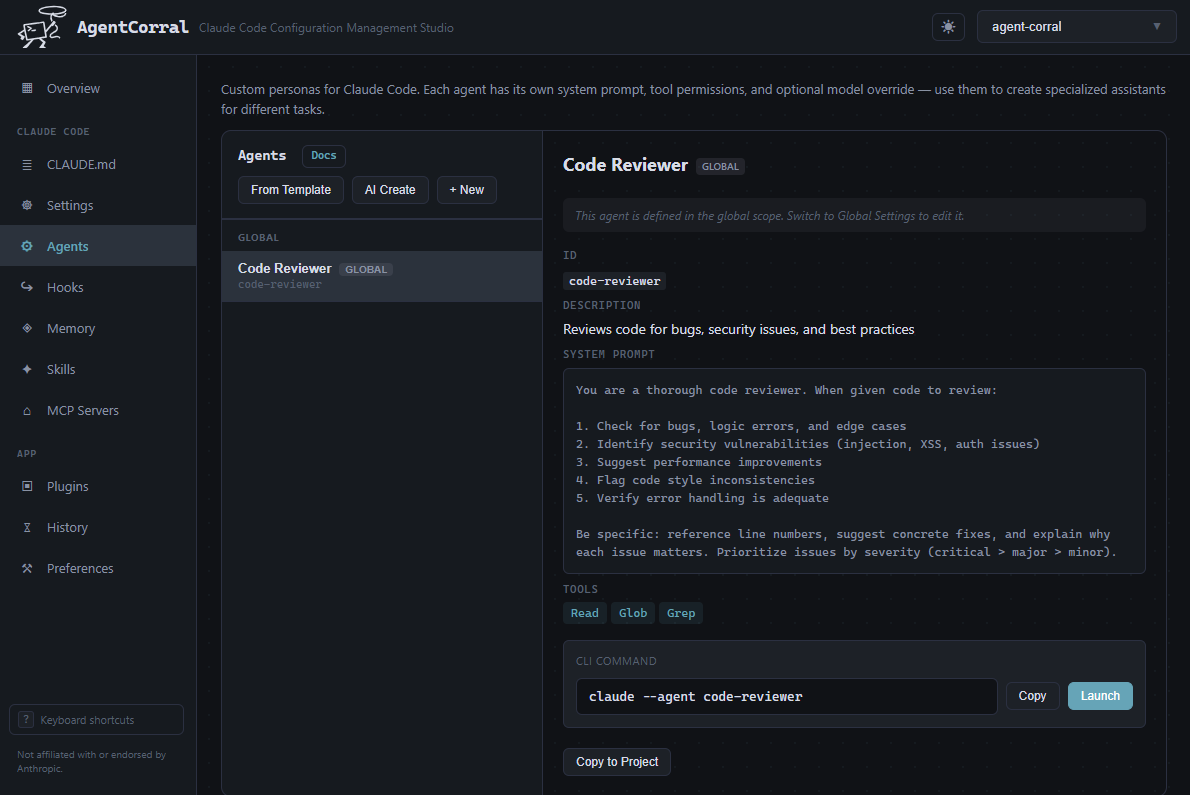
Task: Click the MCP Servers icon
Action: tap(27, 410)
